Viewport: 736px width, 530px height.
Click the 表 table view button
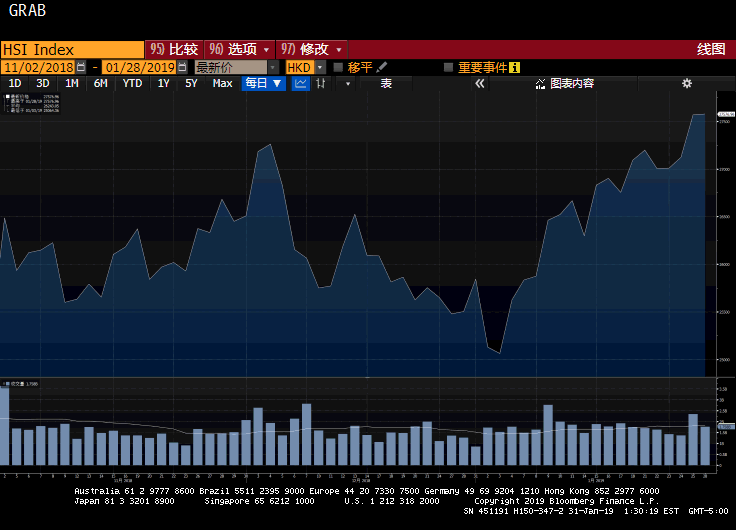[386, 84]
